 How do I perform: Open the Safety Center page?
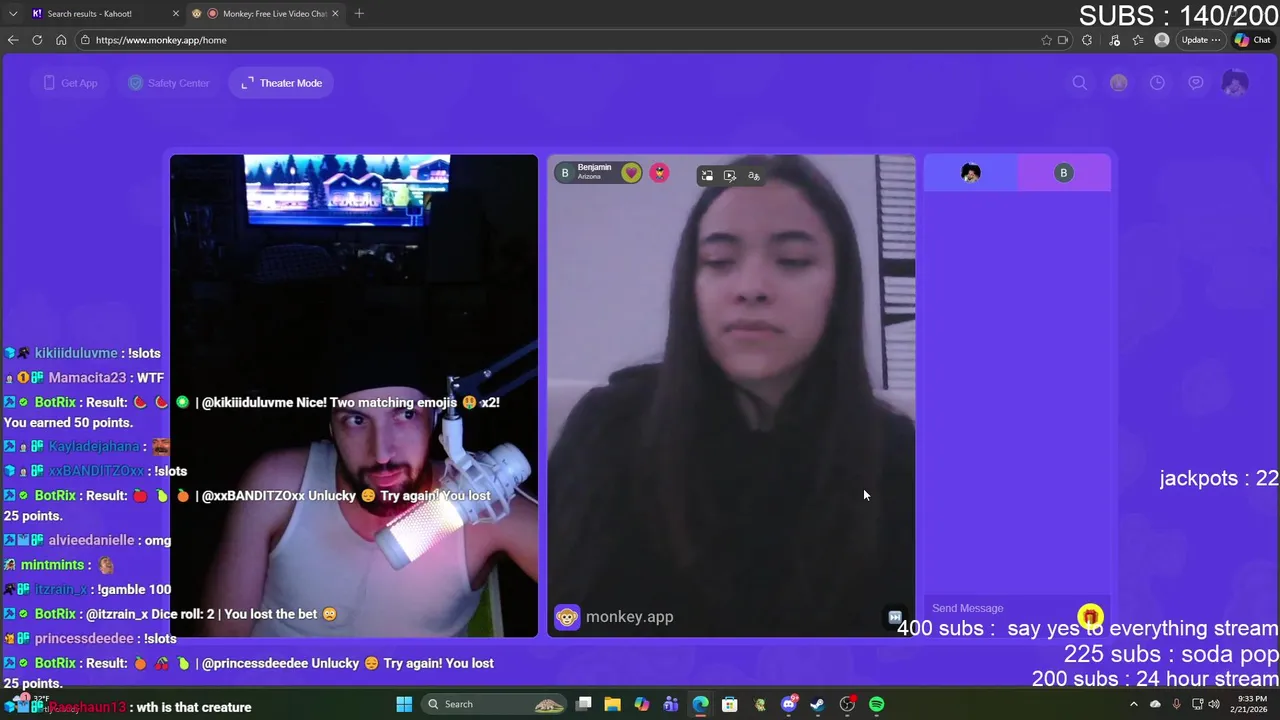[x=169, y=83]
